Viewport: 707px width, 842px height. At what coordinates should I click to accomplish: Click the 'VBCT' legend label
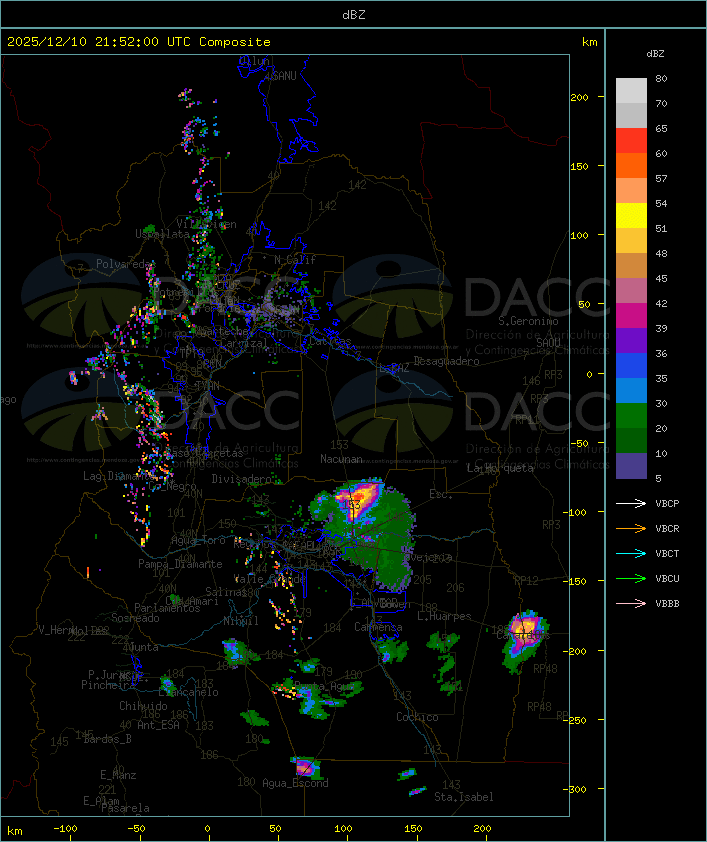coord(667,553)
